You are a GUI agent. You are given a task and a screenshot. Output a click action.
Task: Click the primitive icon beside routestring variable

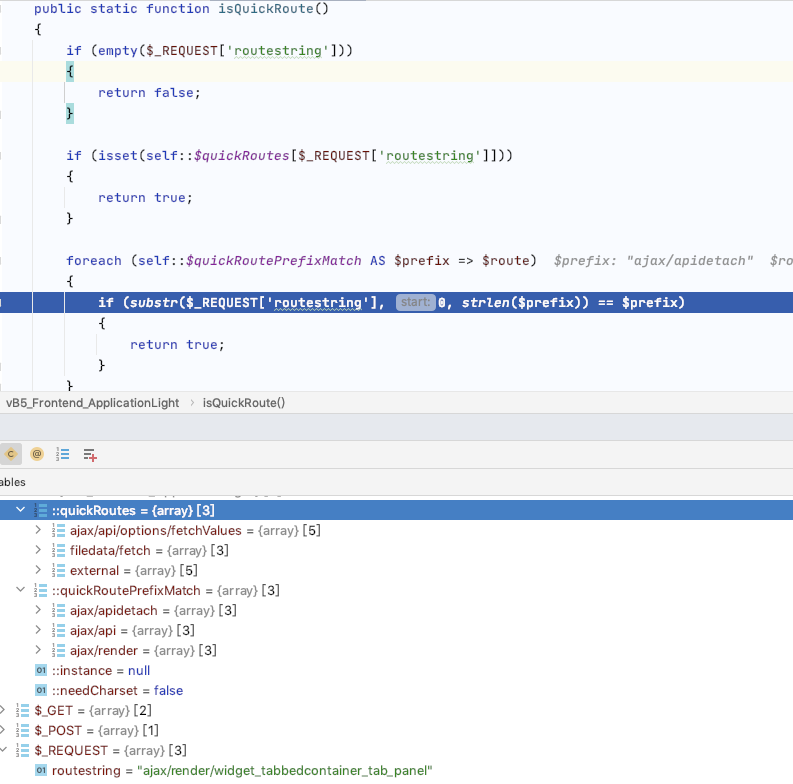[41, 770]
